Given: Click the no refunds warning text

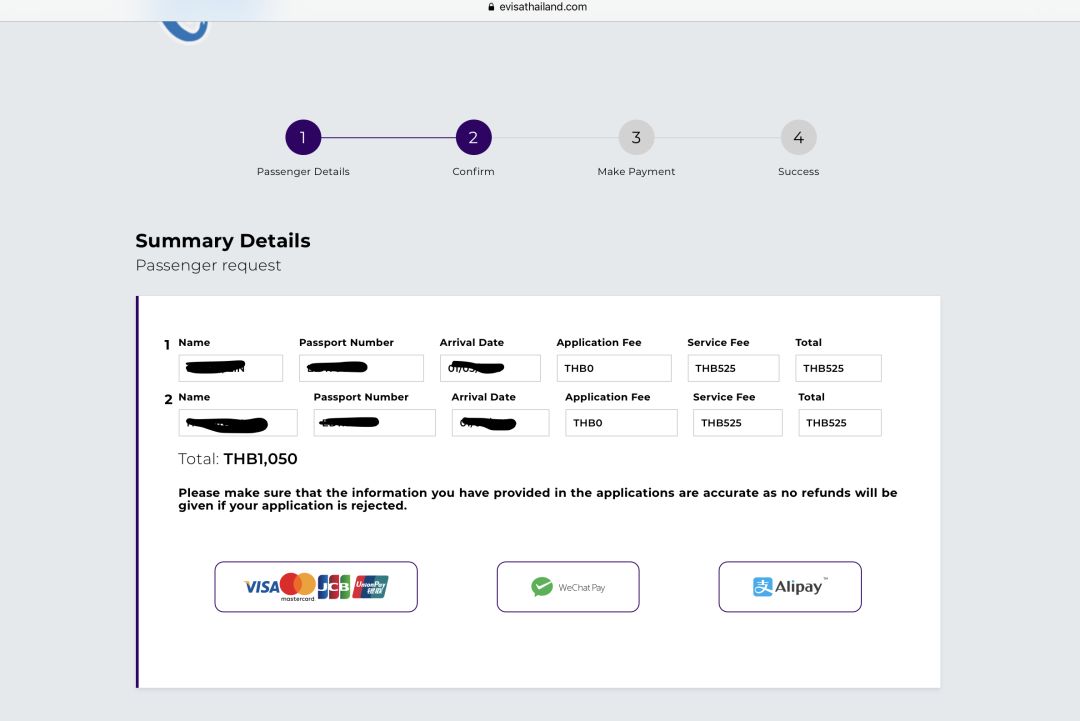Looking at the screenshot, I should click(537, 499).
